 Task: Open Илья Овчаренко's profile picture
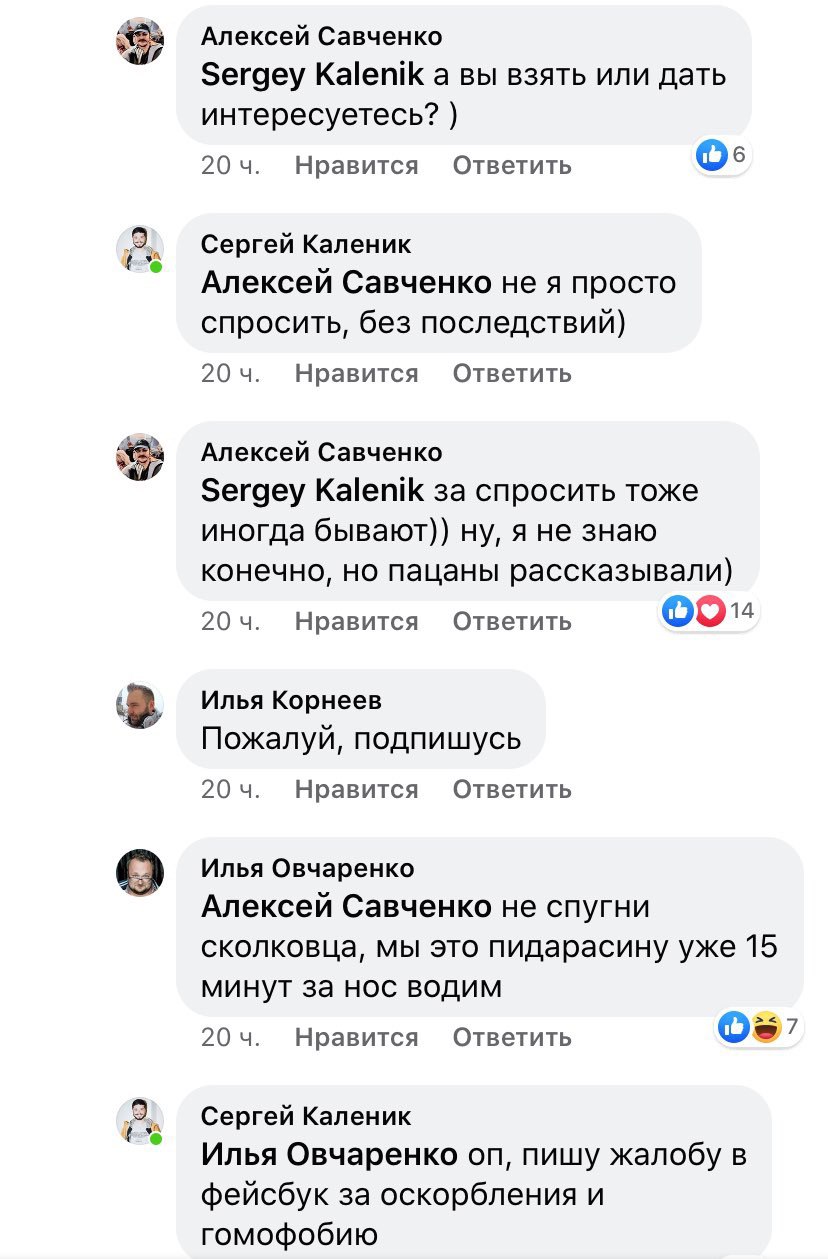pyautogui.click(x=140, y=873)
